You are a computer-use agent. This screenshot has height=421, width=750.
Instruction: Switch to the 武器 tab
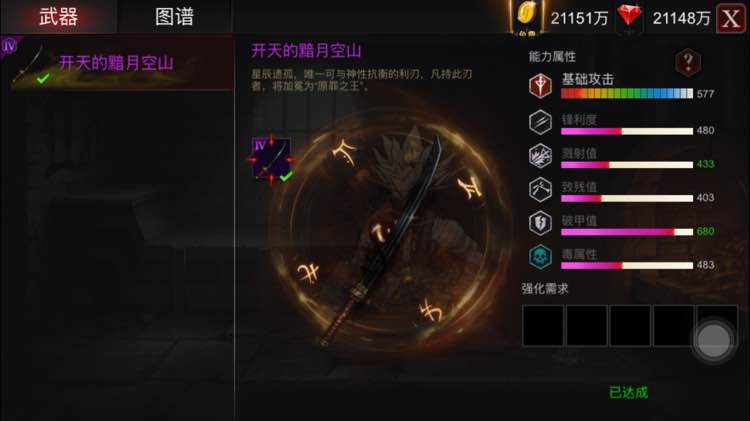click(x=58, y=17)
